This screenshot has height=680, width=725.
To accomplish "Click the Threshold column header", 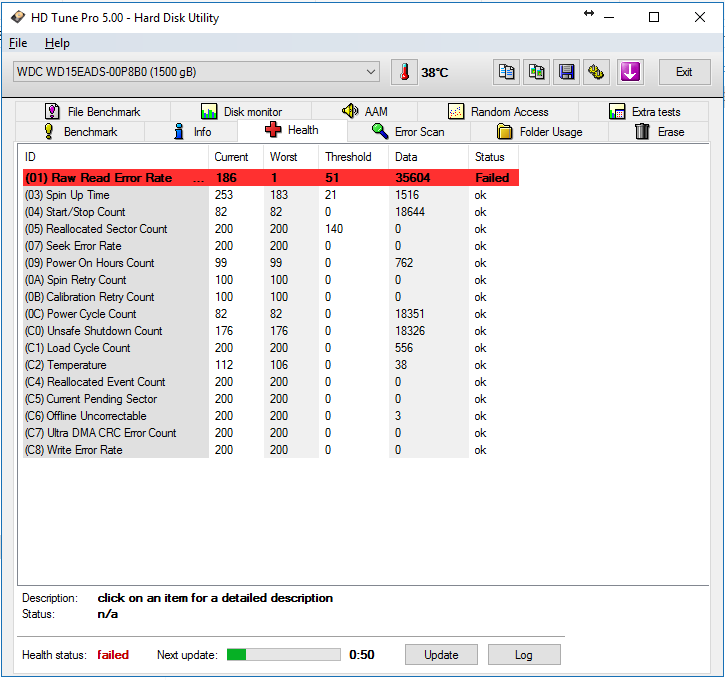I will point(354,157).
